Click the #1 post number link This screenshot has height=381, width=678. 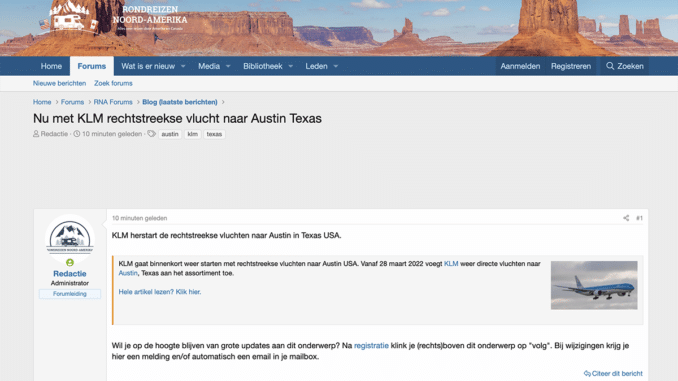(x=639, y=218)
